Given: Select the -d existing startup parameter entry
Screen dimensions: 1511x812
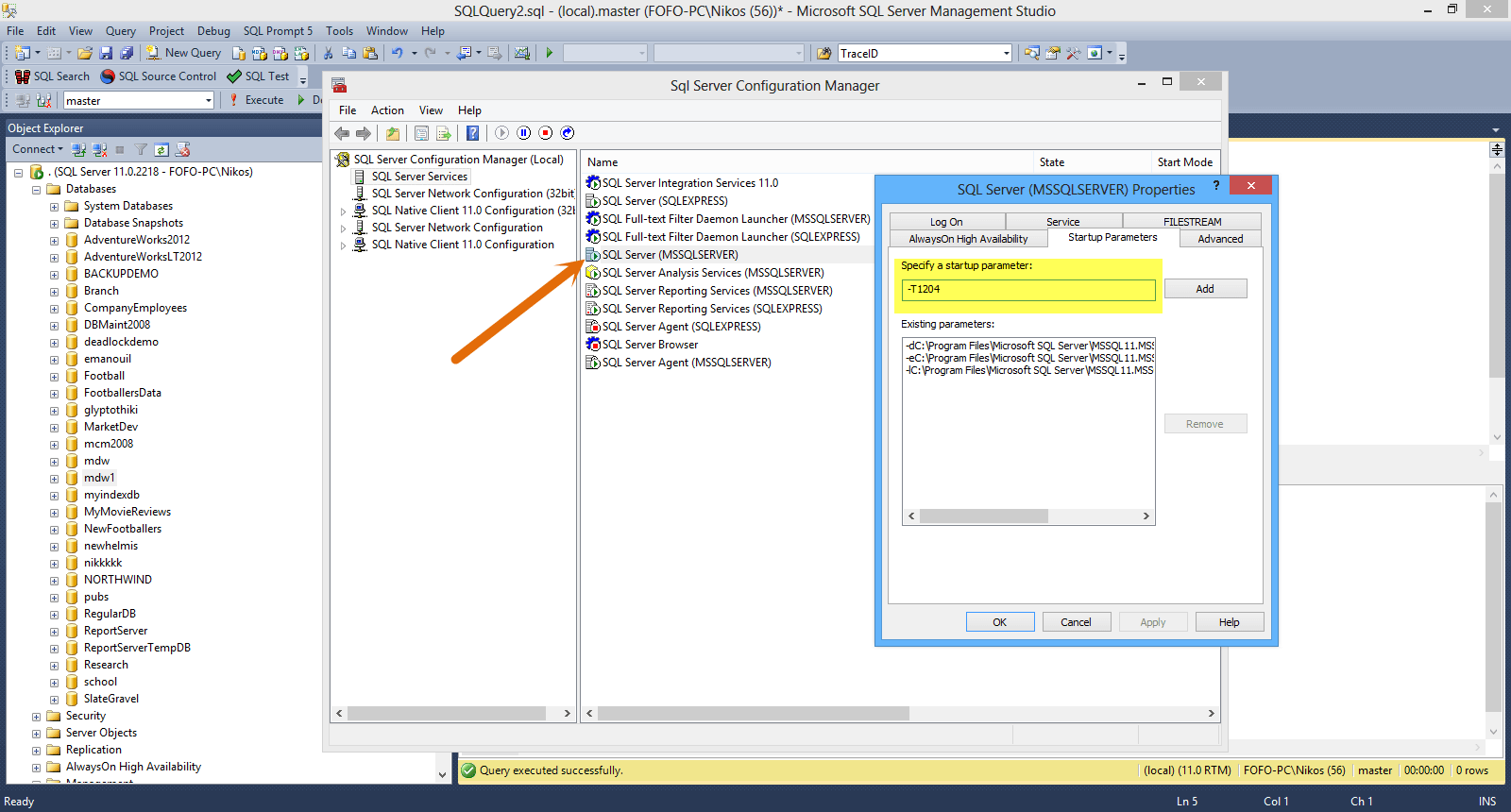Looking at the screenshot, I should (x=1029, y=346).
